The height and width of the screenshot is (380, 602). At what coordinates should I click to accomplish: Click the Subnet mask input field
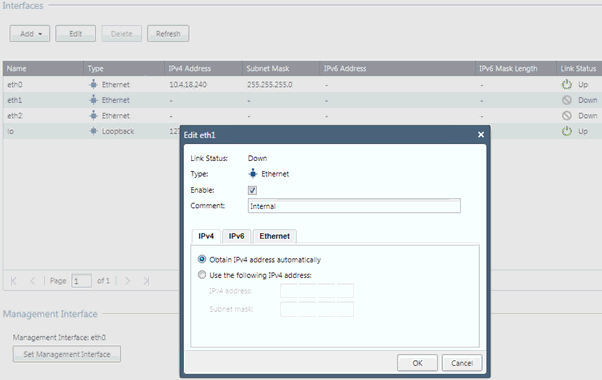317,309
